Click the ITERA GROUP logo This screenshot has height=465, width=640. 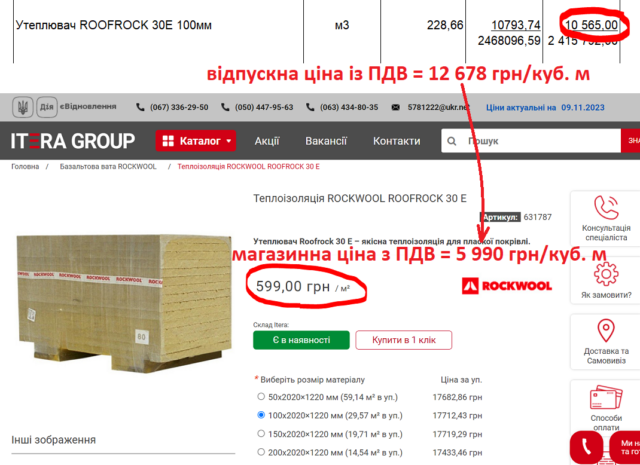click(x=73, y=141)
